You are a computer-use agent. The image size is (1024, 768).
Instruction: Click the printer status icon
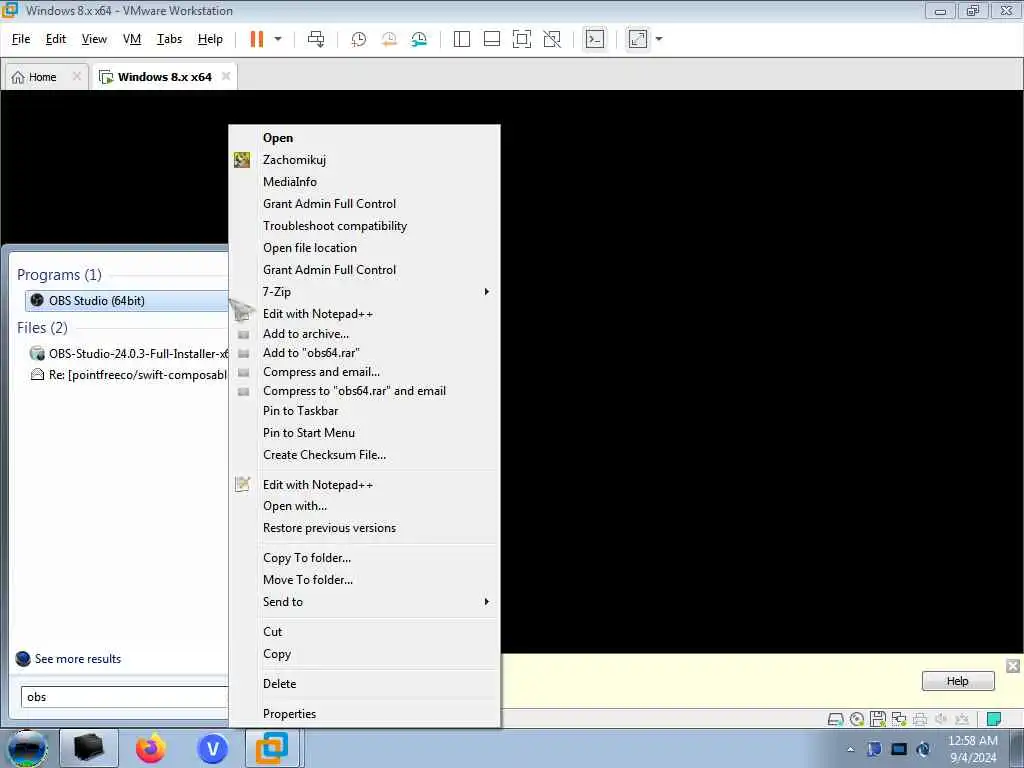click(920, 720)
